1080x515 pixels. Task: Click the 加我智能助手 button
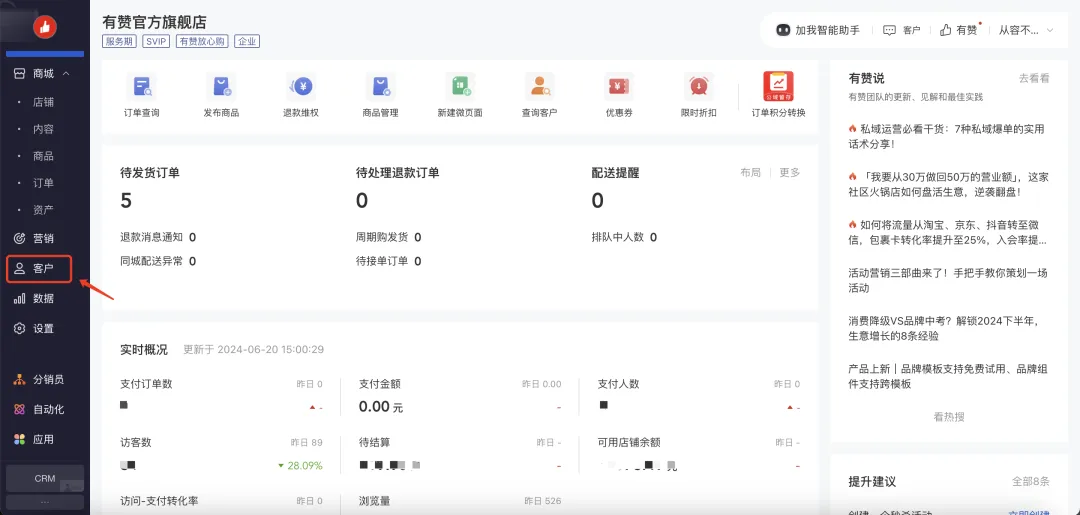point(818,30)
